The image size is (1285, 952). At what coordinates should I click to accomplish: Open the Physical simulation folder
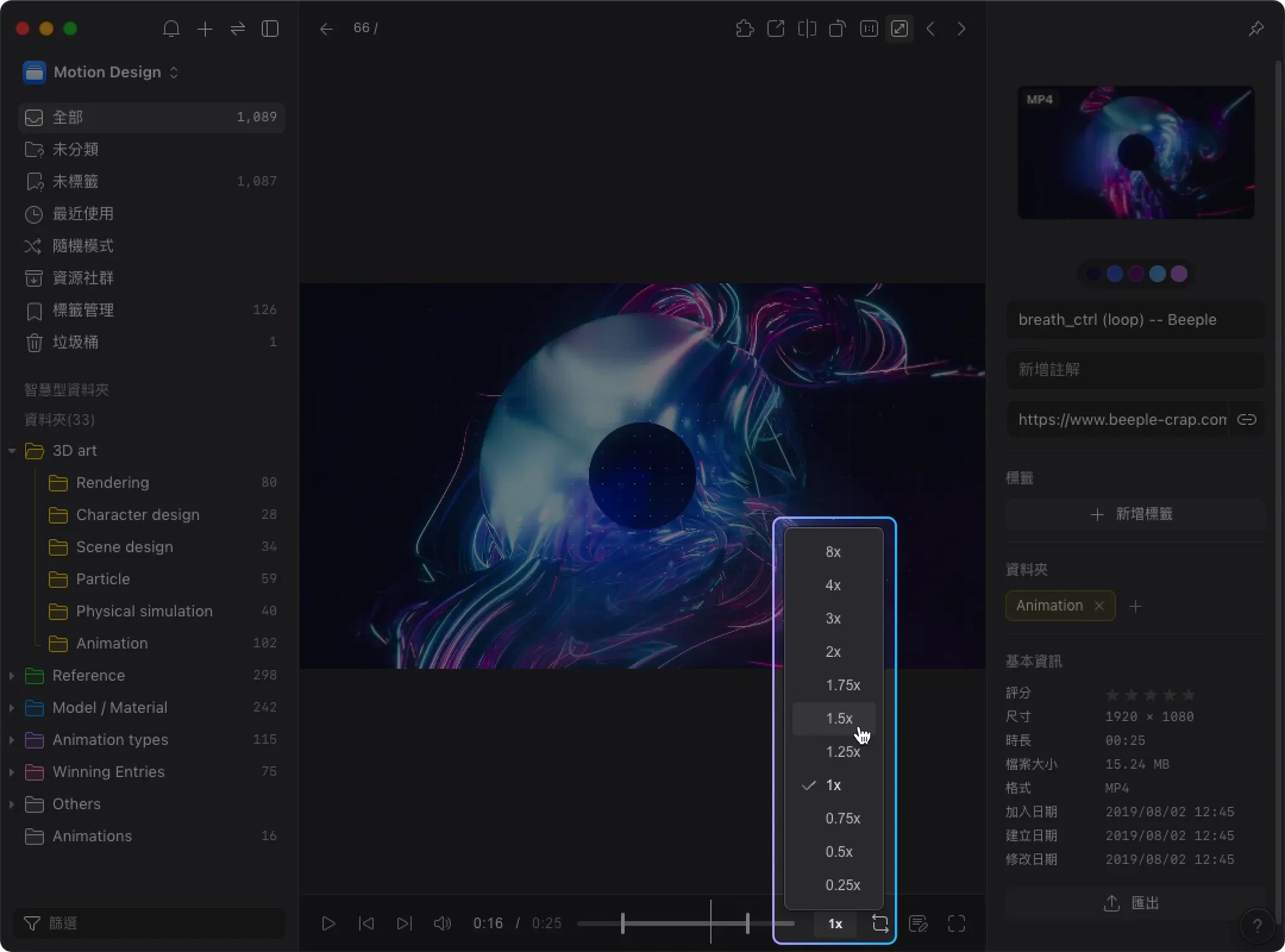coord(163,611)
